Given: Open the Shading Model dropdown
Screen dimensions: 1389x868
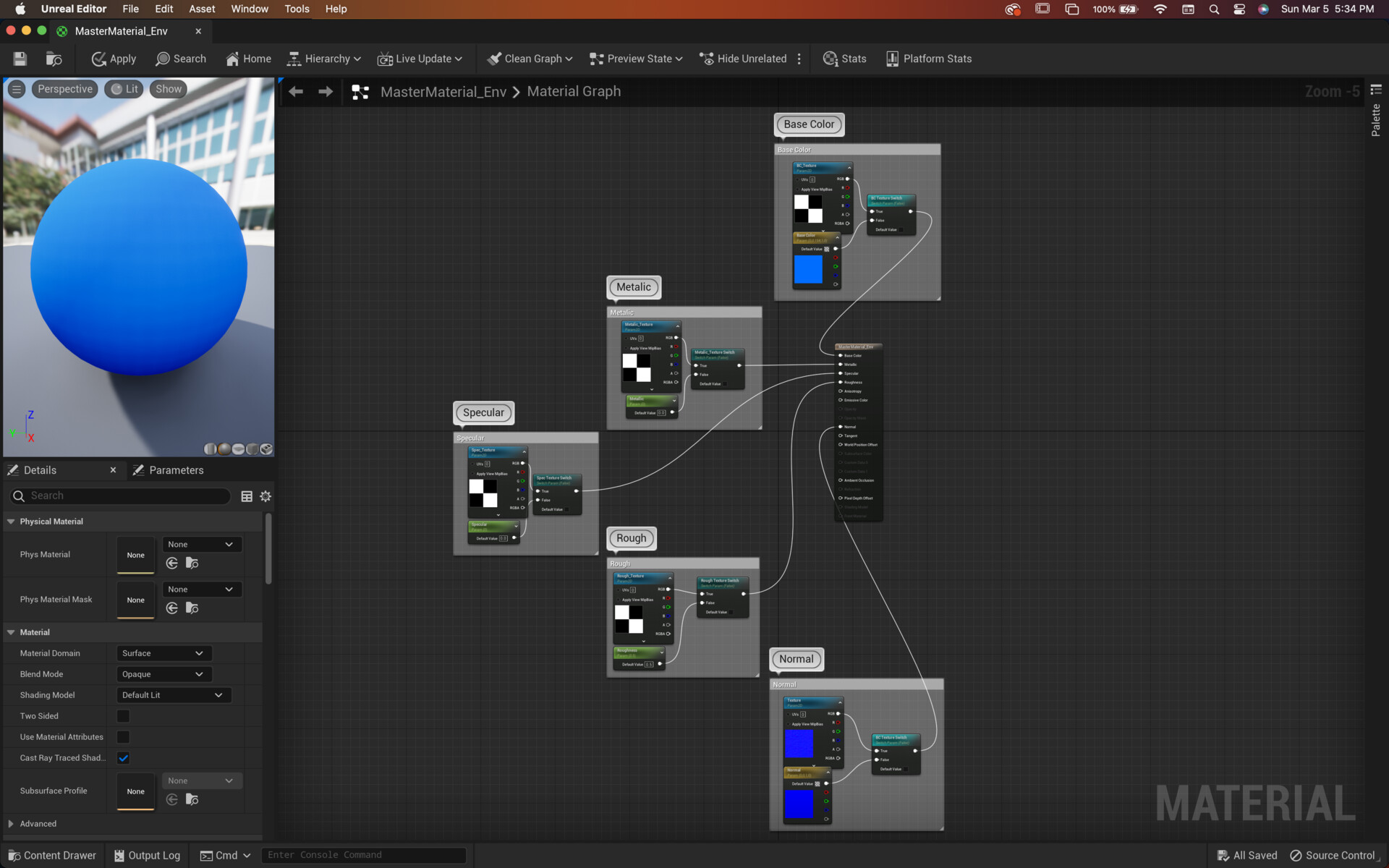Looking at the screenshot, I should 173,695.
